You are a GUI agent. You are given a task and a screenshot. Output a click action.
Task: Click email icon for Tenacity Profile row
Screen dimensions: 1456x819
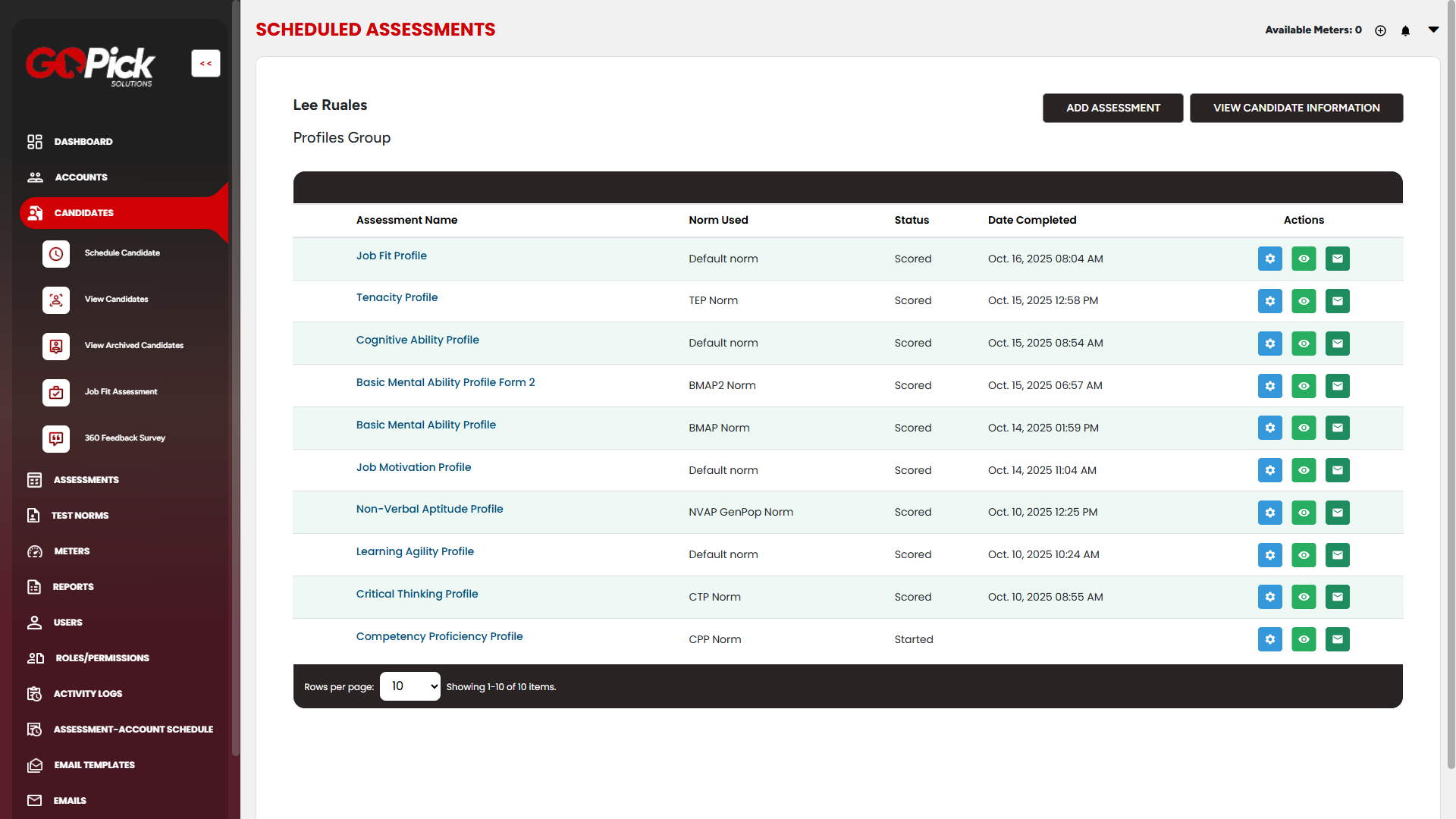click(1337, 301)
